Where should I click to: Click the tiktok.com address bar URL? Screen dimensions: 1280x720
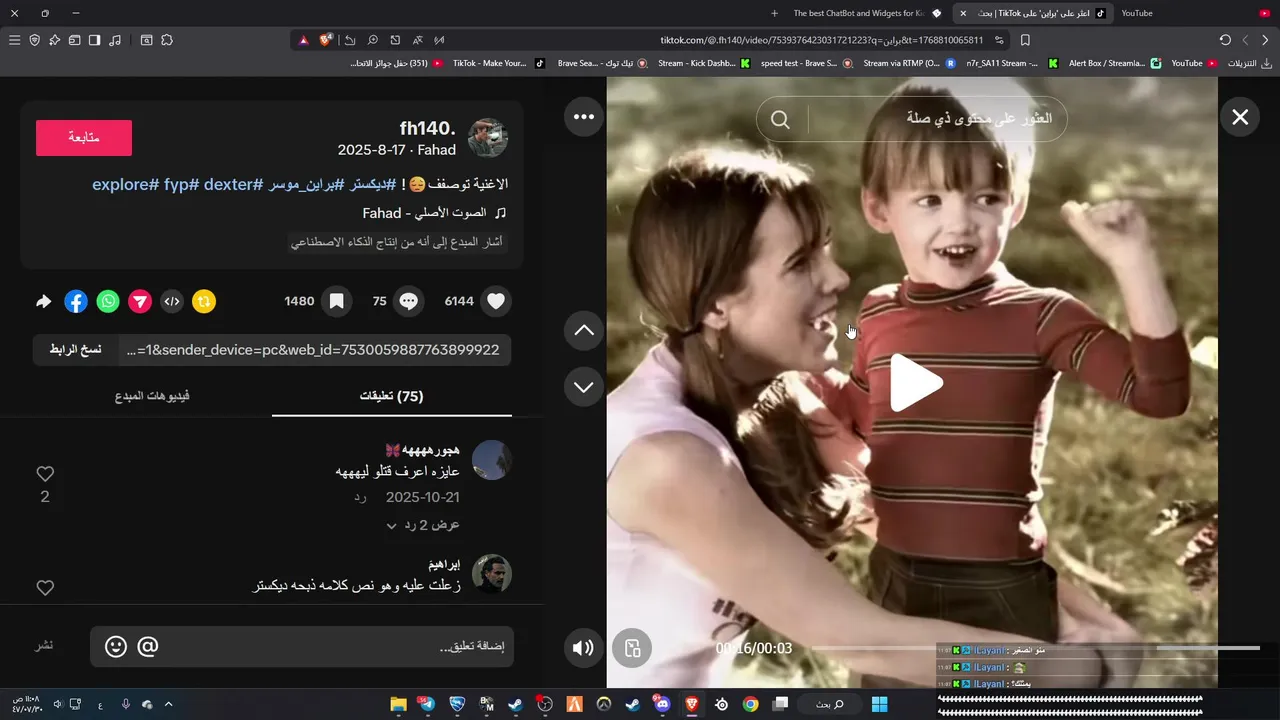coord(821,40)
